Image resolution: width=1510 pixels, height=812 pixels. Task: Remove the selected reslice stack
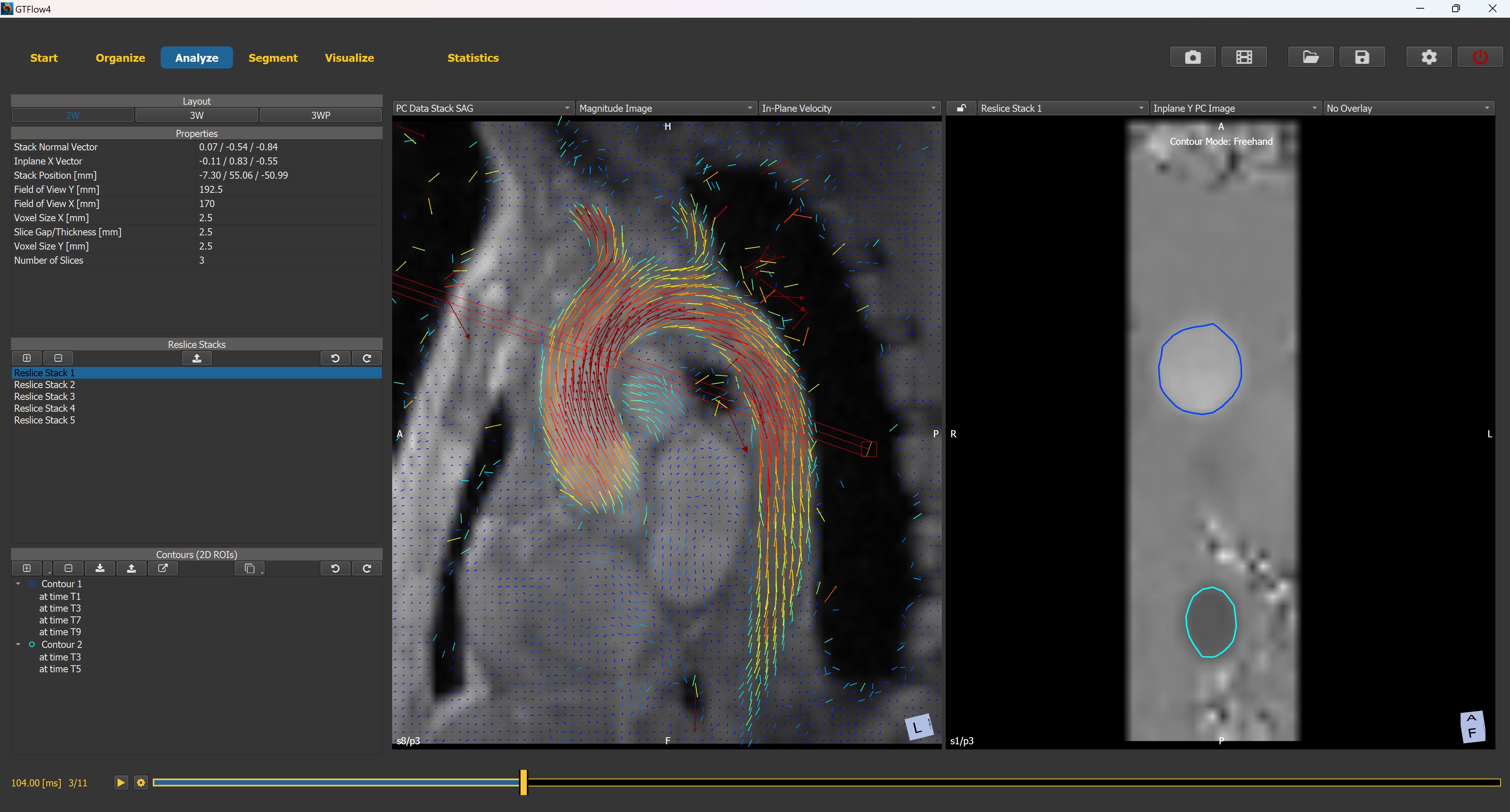58,358
